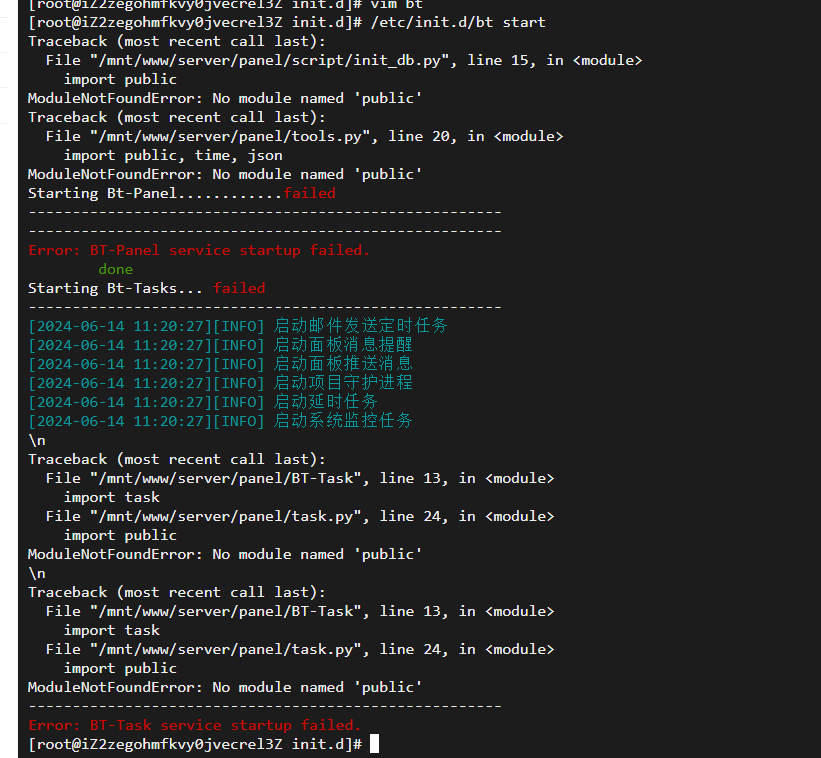Viewport: 821px width, 758px height.
Task: Click the log line '启动面板推送消息'
Action: click(220, 364)
